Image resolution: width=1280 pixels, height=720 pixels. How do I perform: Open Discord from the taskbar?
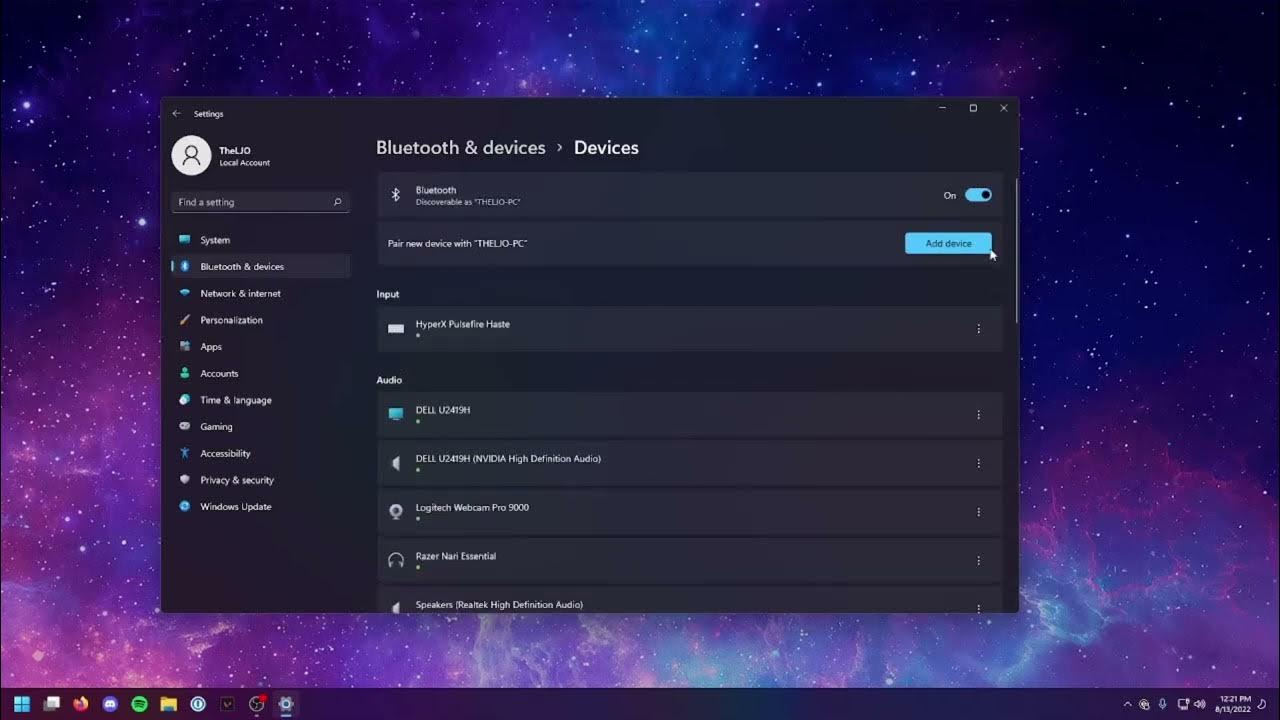tap(110, 704)
